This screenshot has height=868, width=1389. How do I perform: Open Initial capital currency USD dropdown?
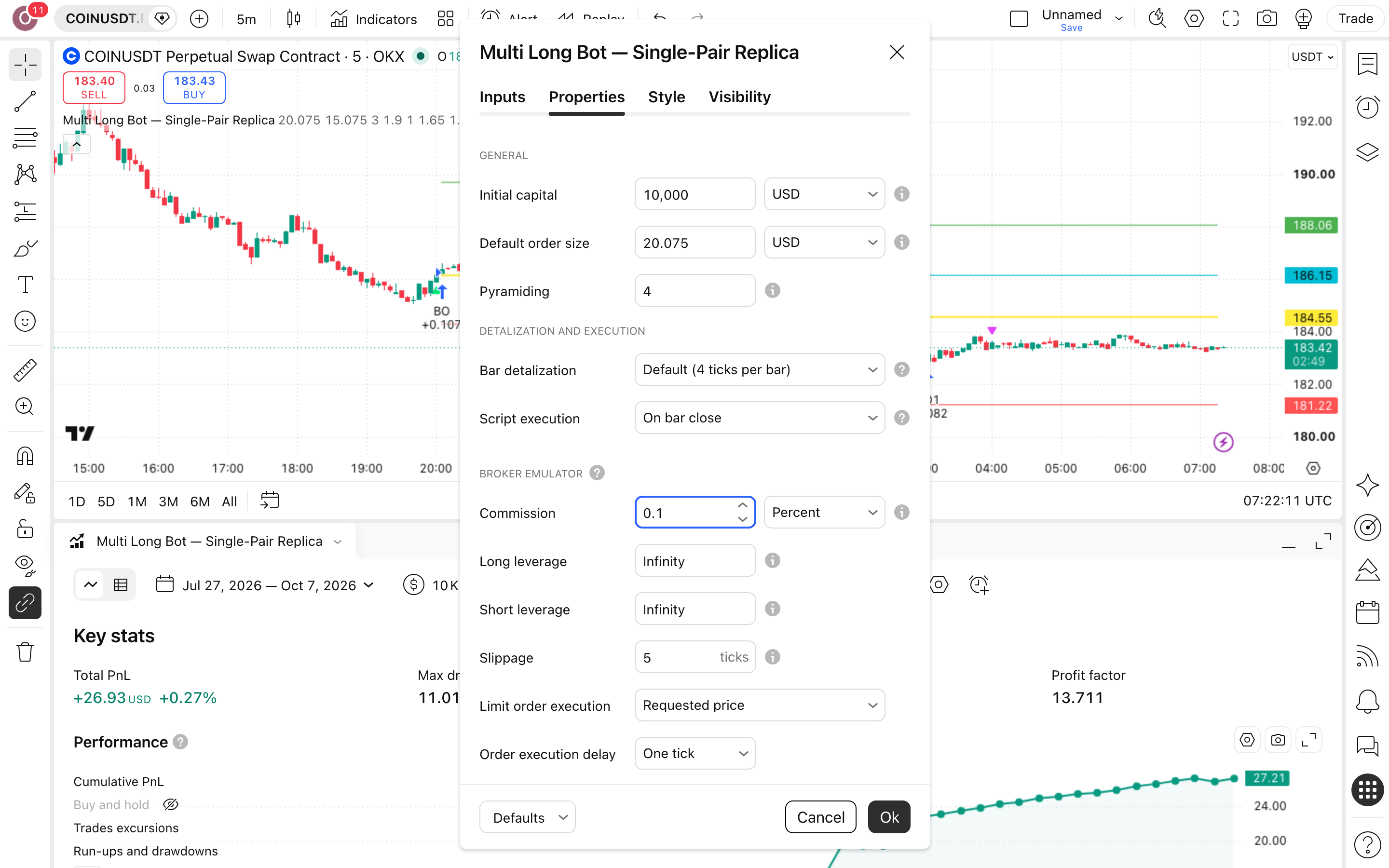824,194
